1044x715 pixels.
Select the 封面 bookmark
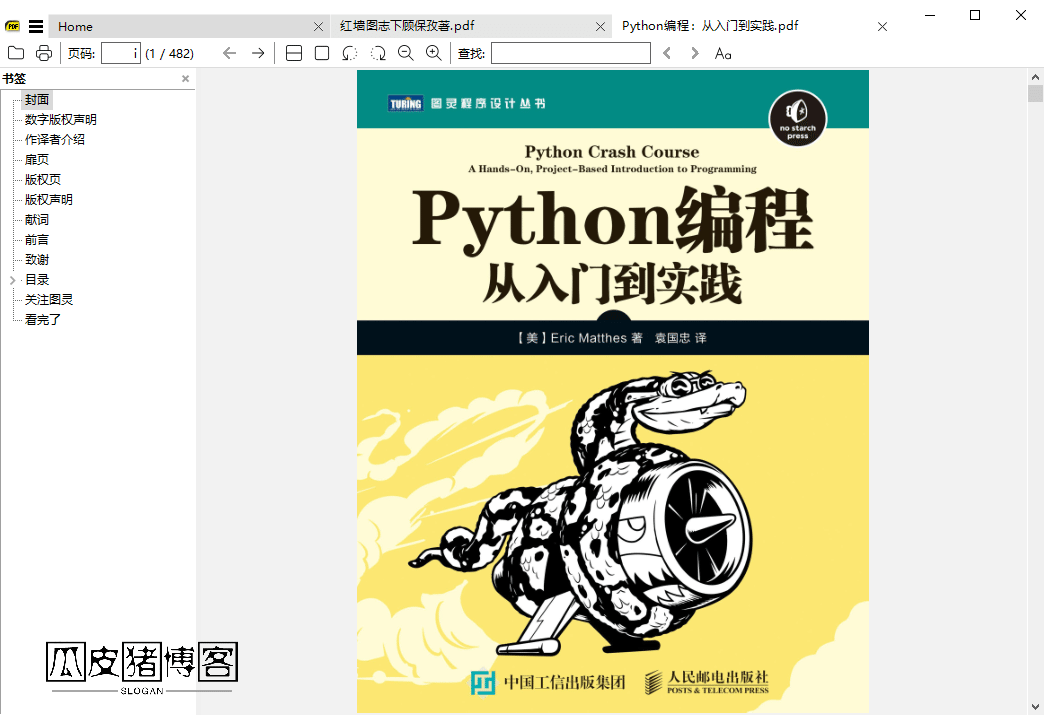tap(37, 100)
